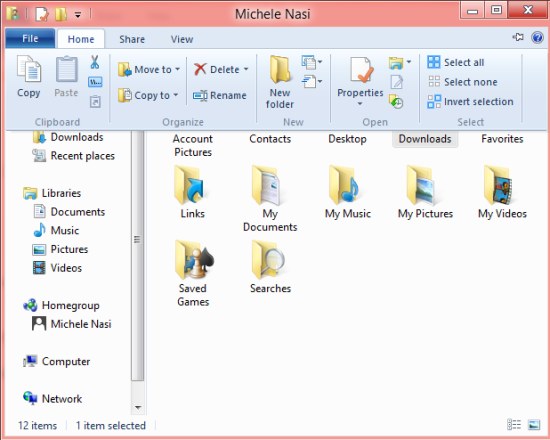Click the Copy icon in Clipboard group

click(29, 76)
